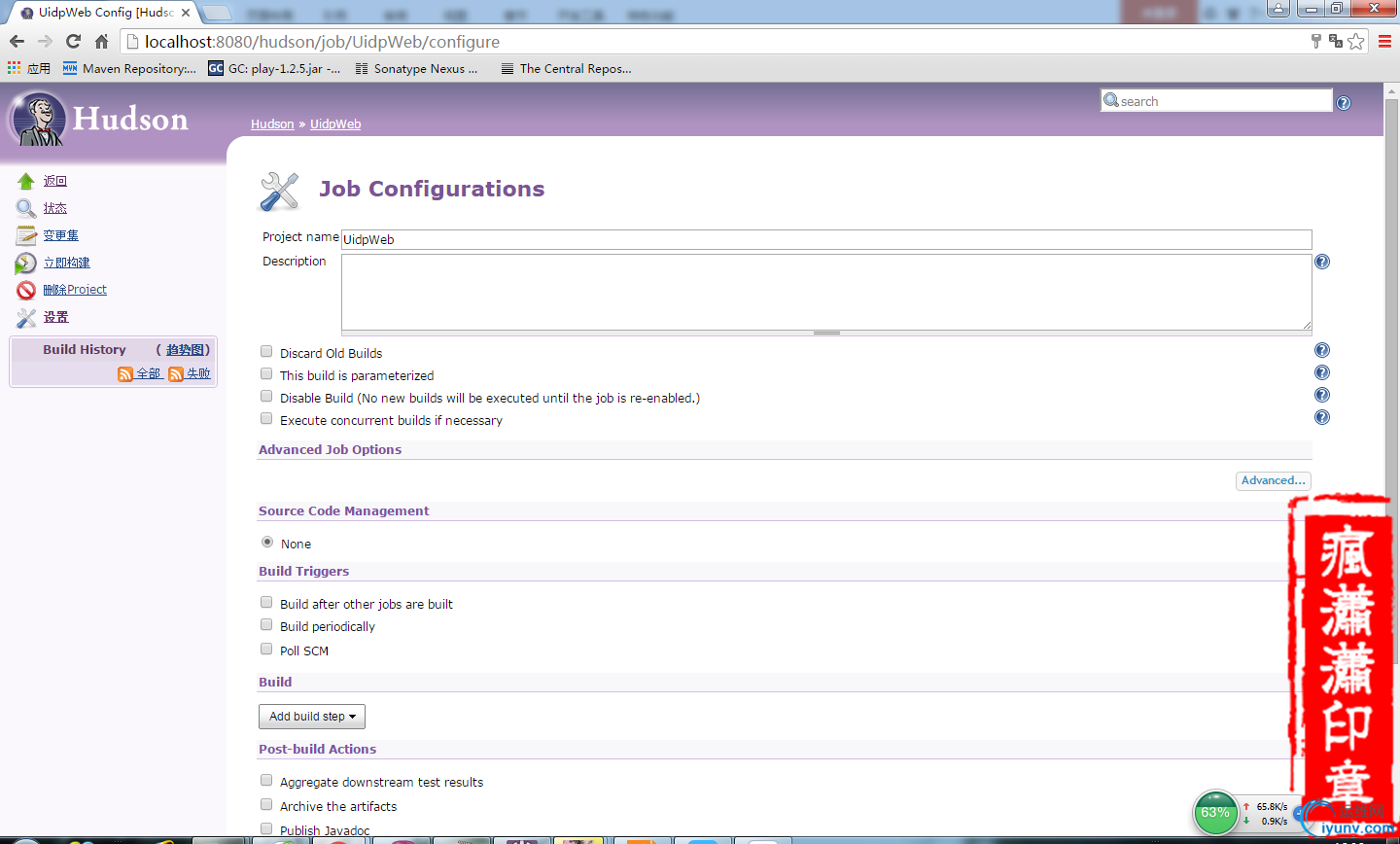Screen dimensions: 1400x844
Task: Click the 立即构建 build now link
Action: point(66,263)
